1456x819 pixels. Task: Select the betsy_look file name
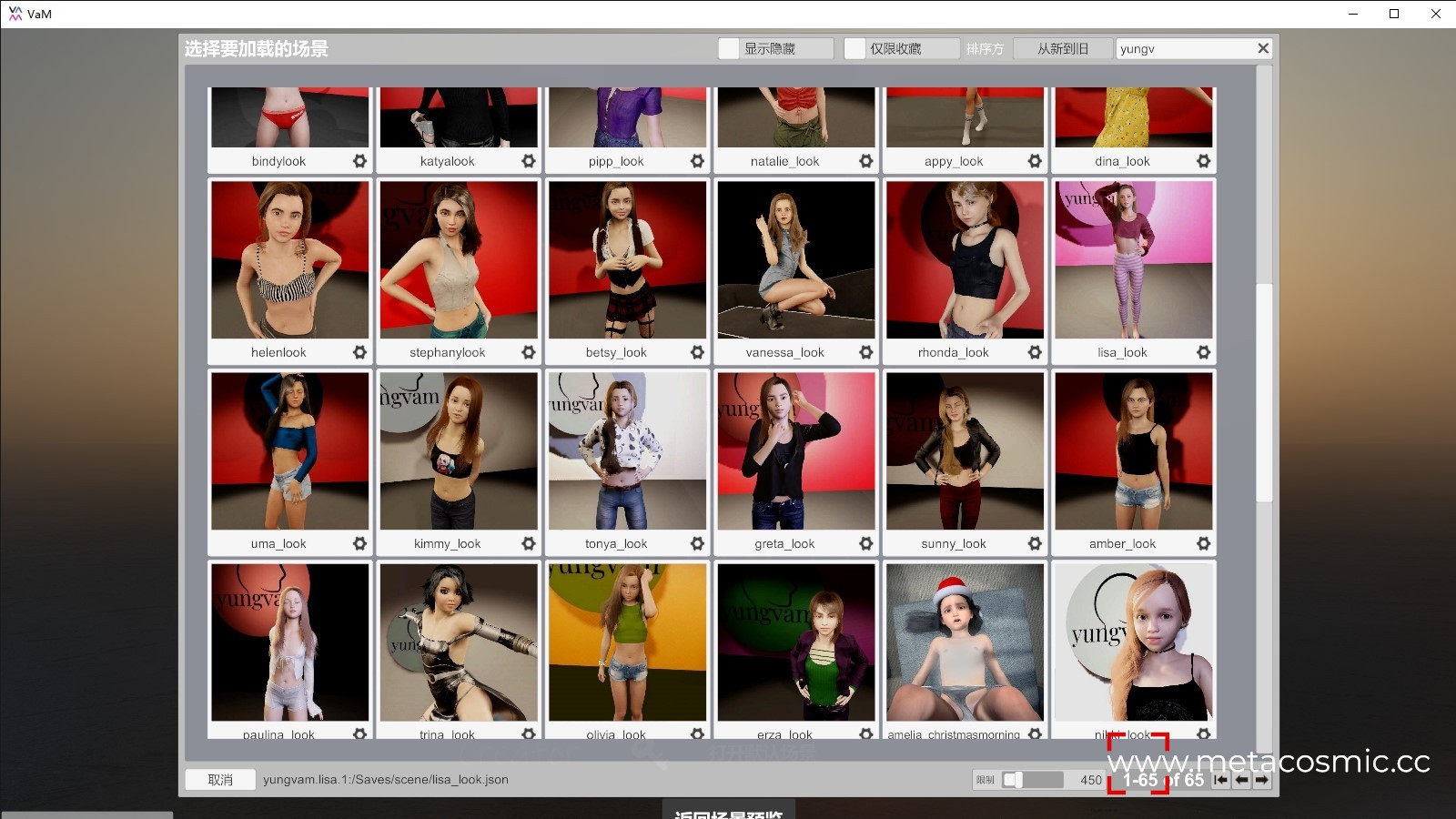tap(616, 352)
